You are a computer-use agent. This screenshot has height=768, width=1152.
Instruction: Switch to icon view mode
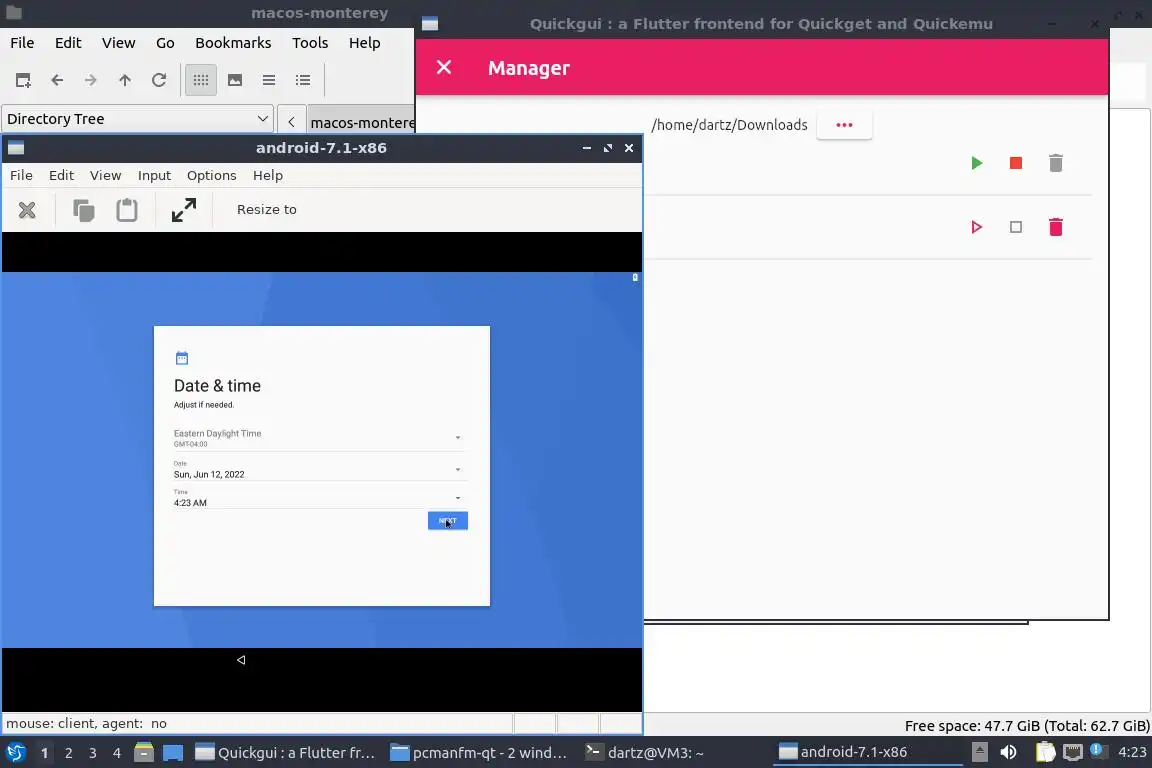point(201,80)
